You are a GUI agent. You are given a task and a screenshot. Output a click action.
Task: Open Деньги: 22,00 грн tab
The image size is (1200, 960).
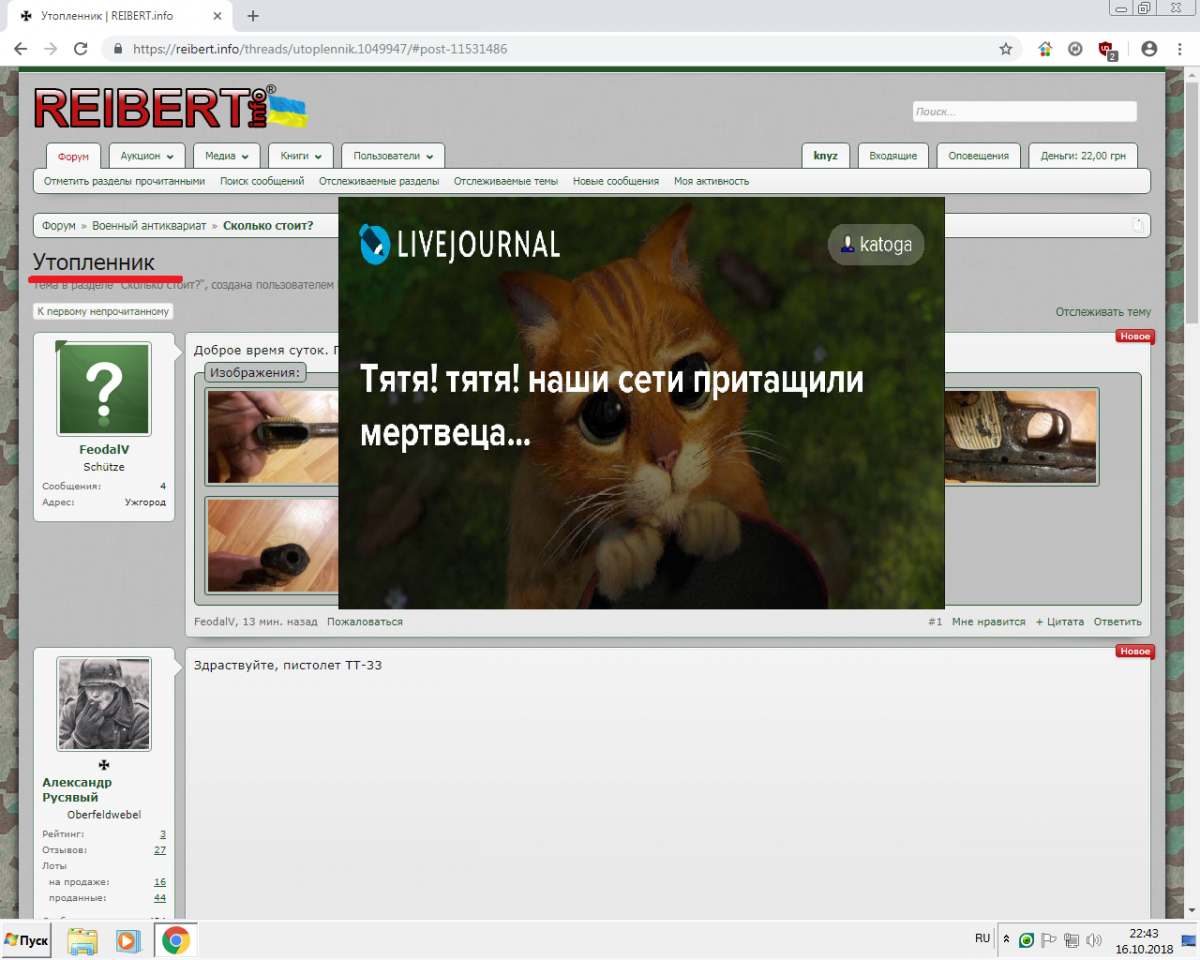[x=1083, y=156]
